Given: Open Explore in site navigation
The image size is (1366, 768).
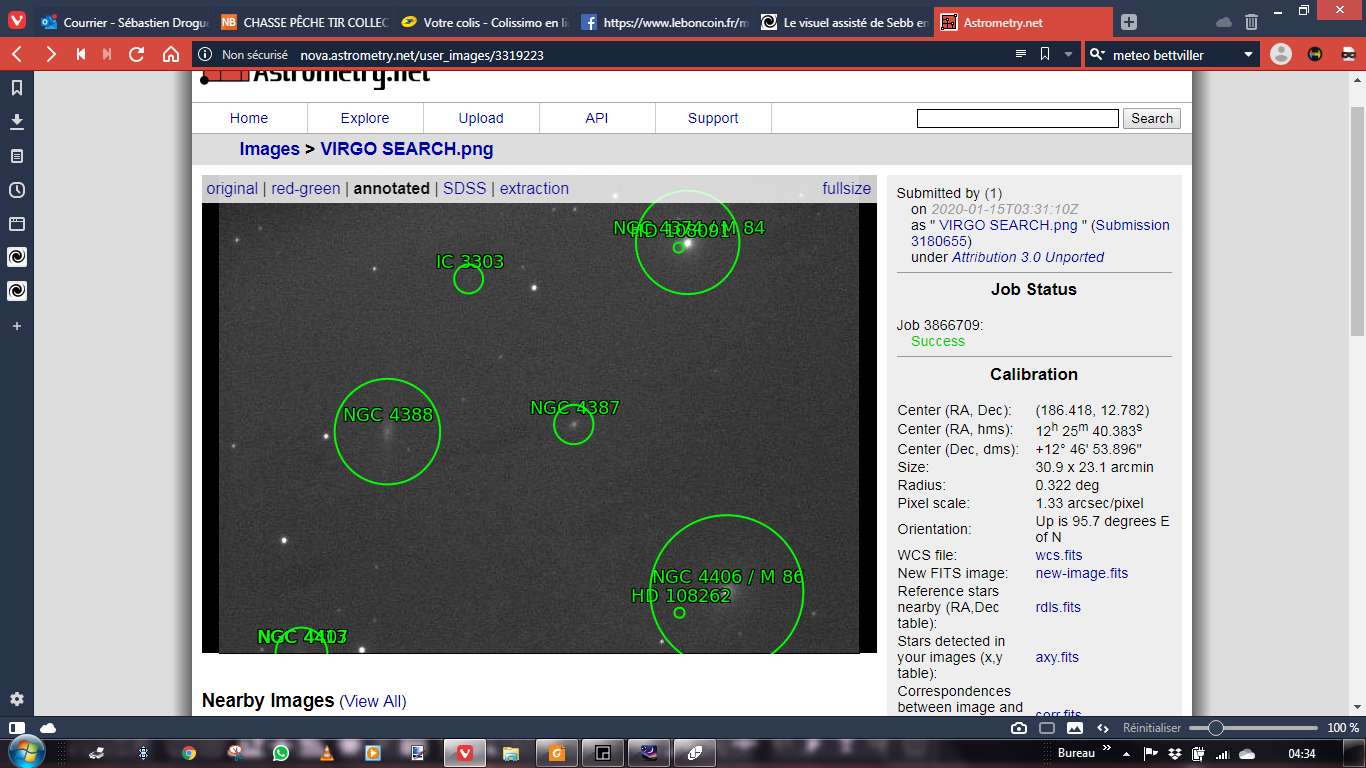Looking at the screenshot, I should pos(365,118).
